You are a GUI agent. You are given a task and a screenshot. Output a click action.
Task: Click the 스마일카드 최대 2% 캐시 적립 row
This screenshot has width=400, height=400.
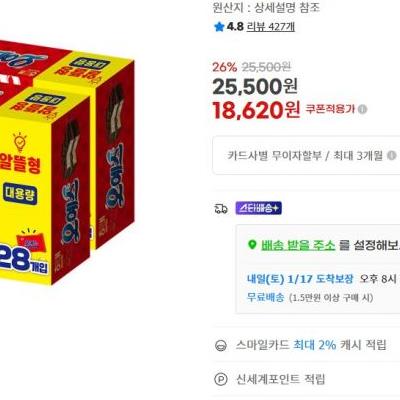306,345
